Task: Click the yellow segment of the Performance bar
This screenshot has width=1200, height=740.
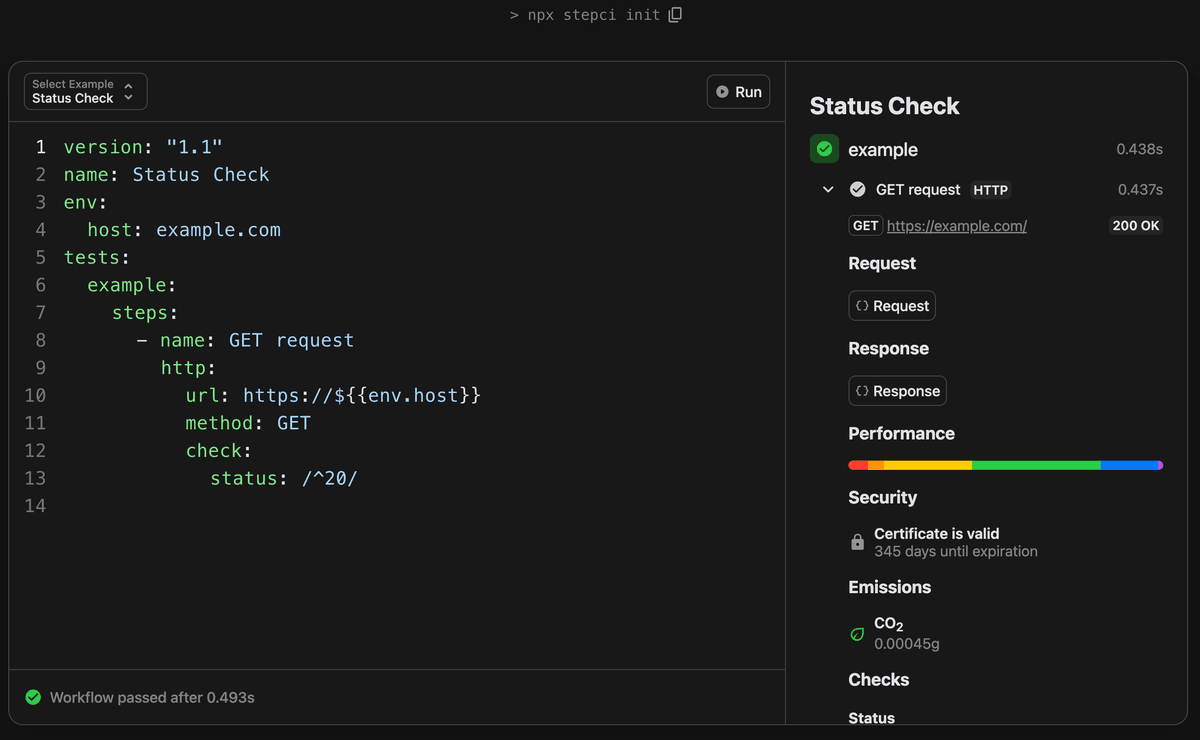Action: 927,465
